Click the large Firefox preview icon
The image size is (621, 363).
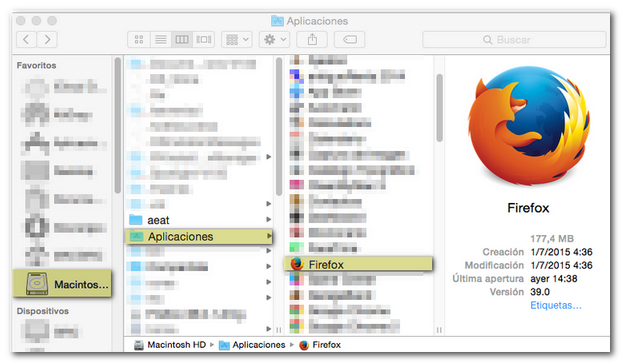point(529,125)
